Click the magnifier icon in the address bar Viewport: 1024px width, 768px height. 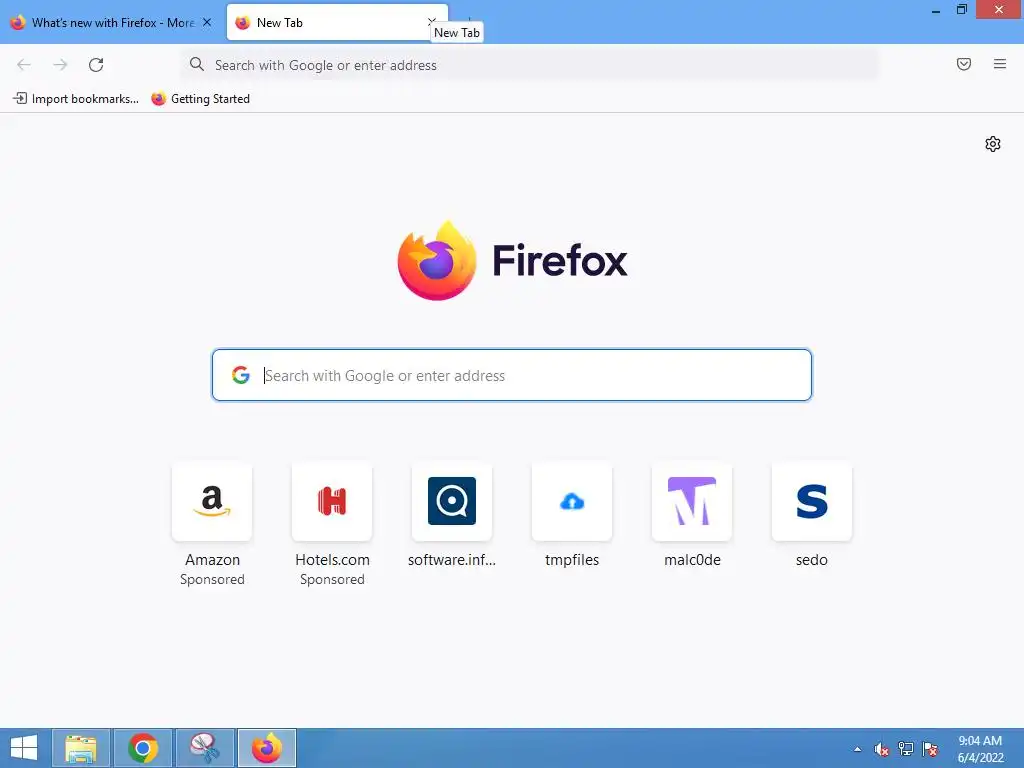197,64
